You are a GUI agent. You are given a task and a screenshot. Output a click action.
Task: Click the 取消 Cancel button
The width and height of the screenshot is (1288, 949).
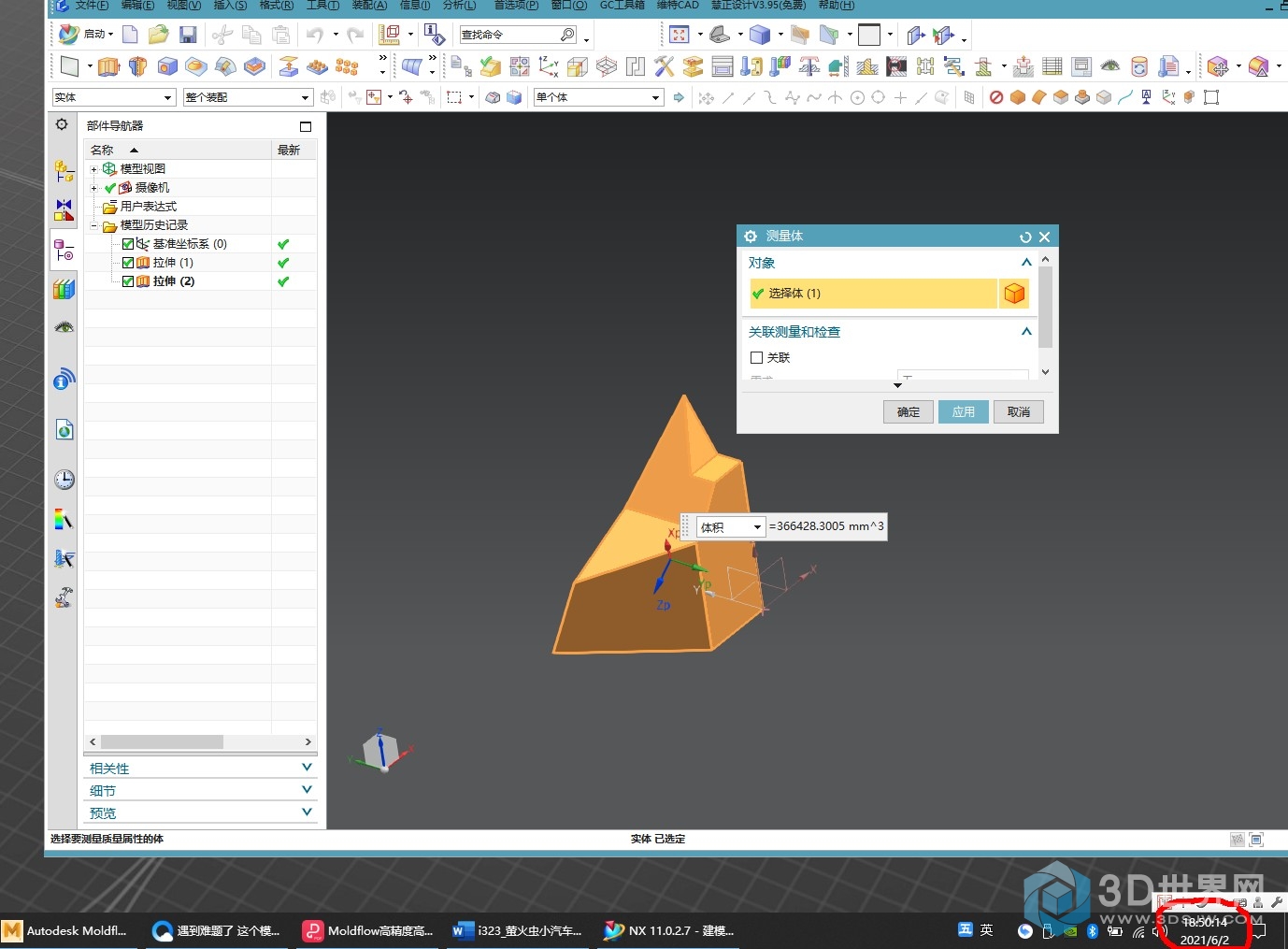pos(1019,411)
